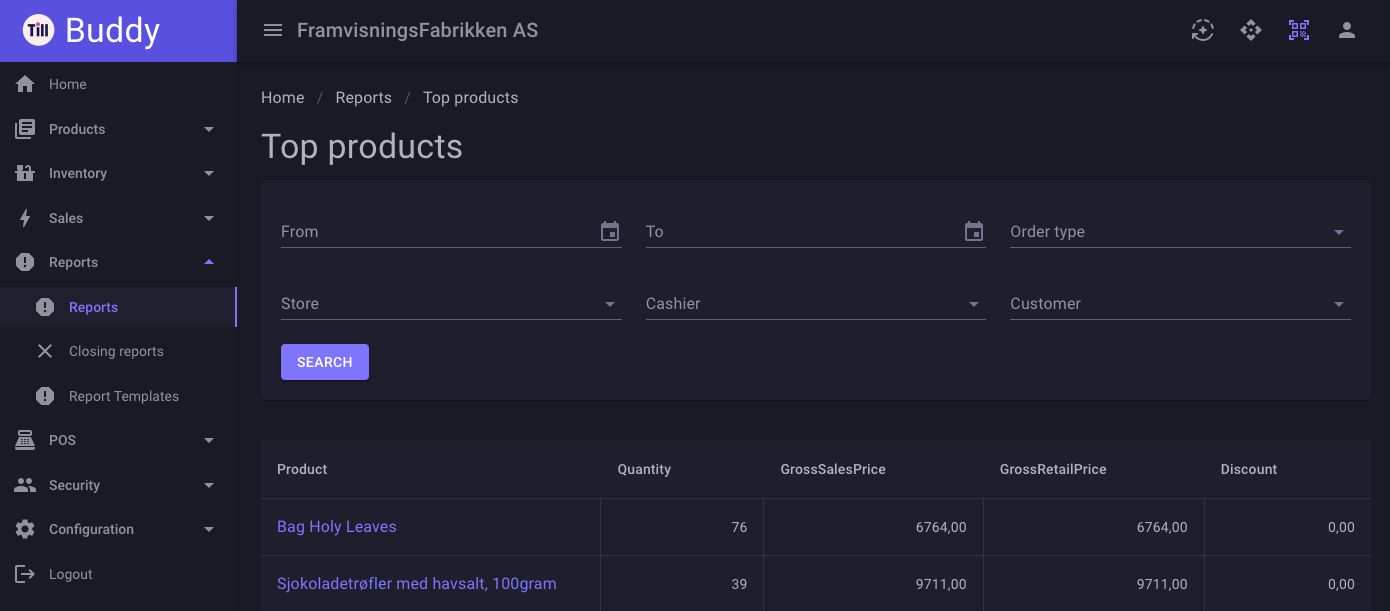Open the Store dropdown
The width and height of the screenshot is (1390, 611).
451,304
